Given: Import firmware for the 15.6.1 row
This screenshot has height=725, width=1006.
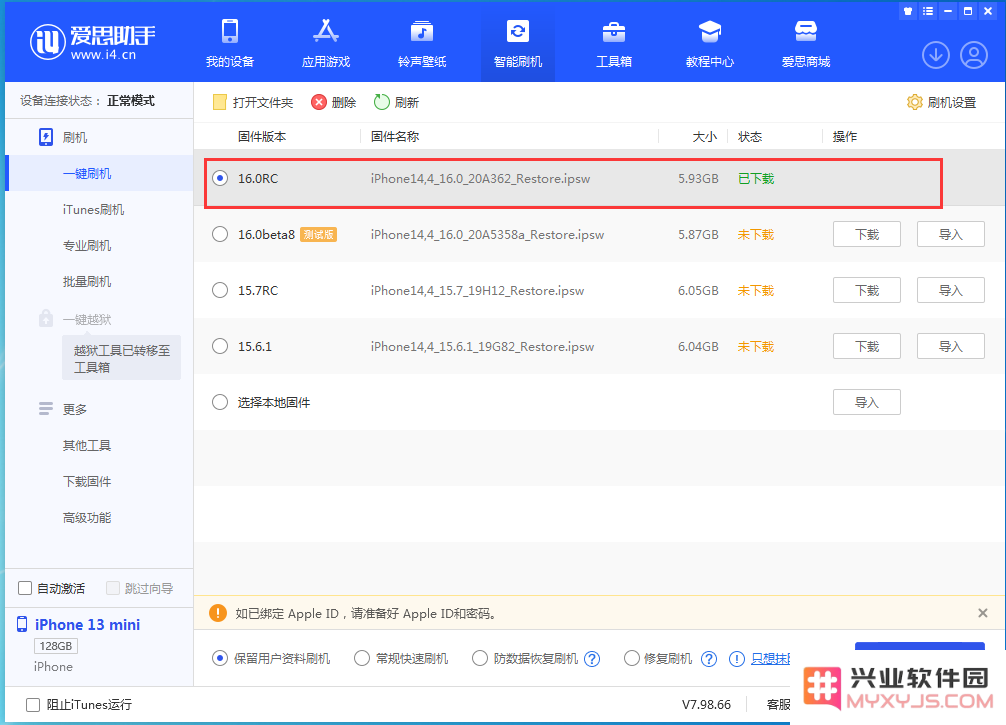Looking at the screenshot, I should coord(951,346).
